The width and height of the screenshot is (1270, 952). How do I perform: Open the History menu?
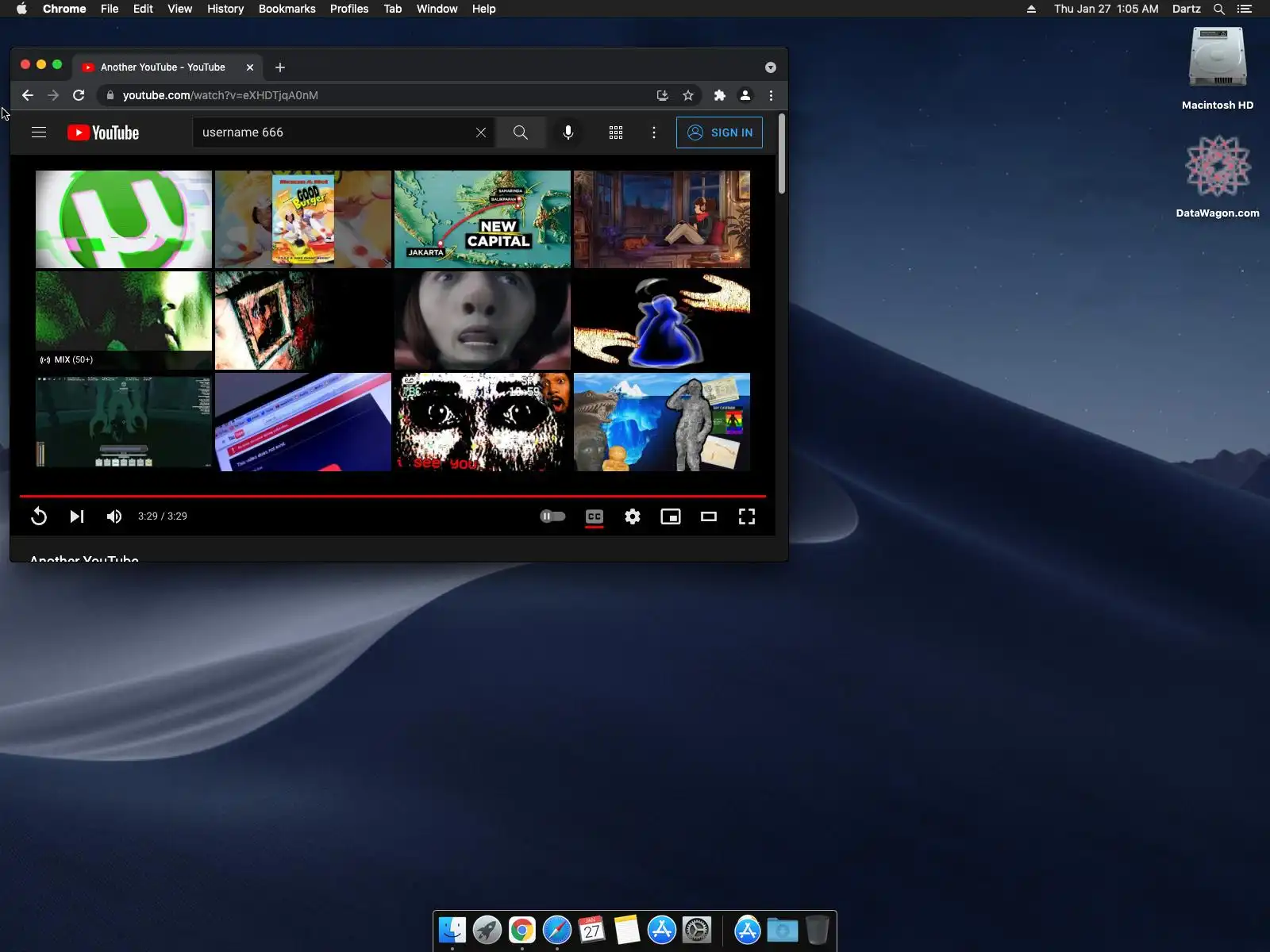pyautogui.click(x=225, y=9)
